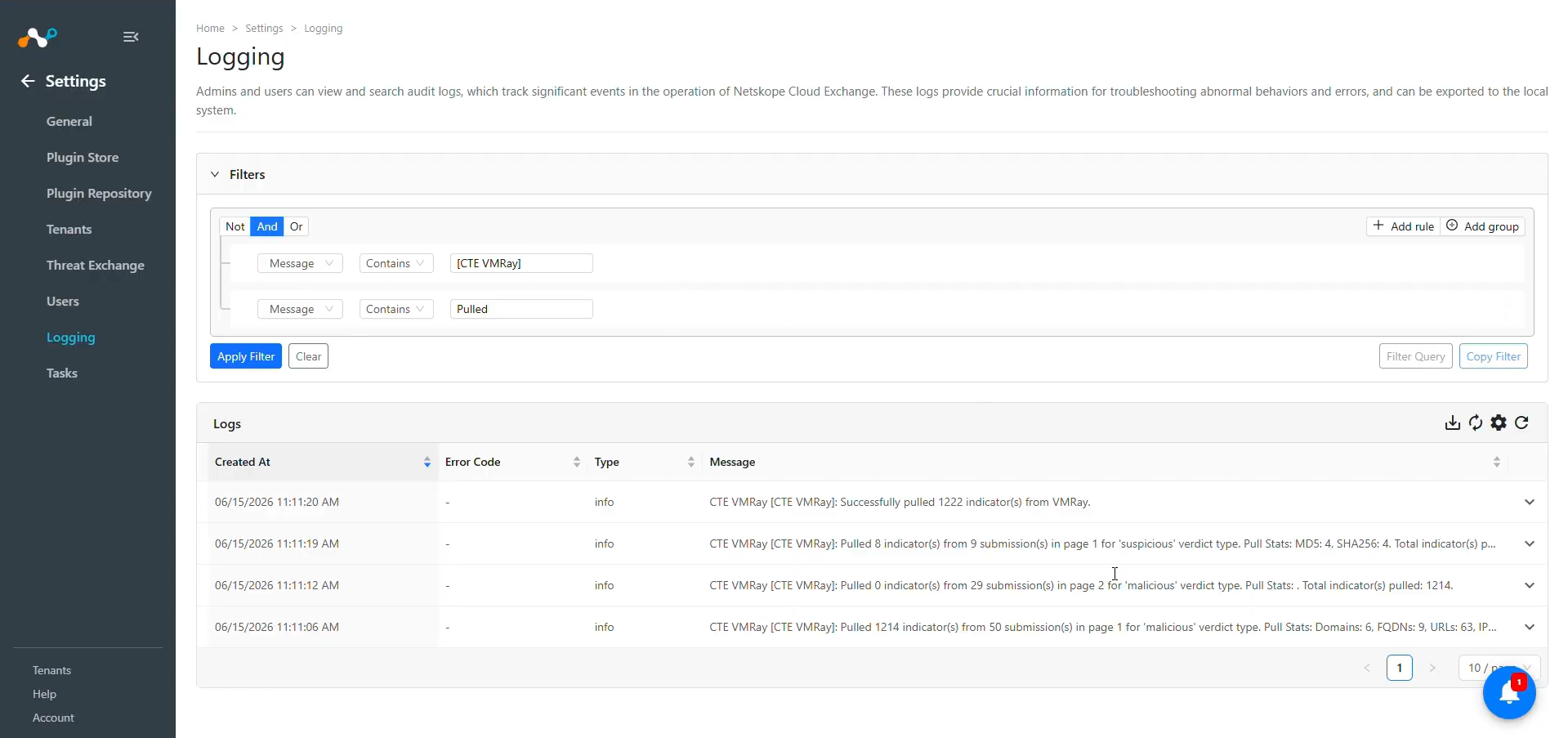Toggle the Not operator in filter group
This screenshot has height=738, width=1568.
tap(235, 226)
